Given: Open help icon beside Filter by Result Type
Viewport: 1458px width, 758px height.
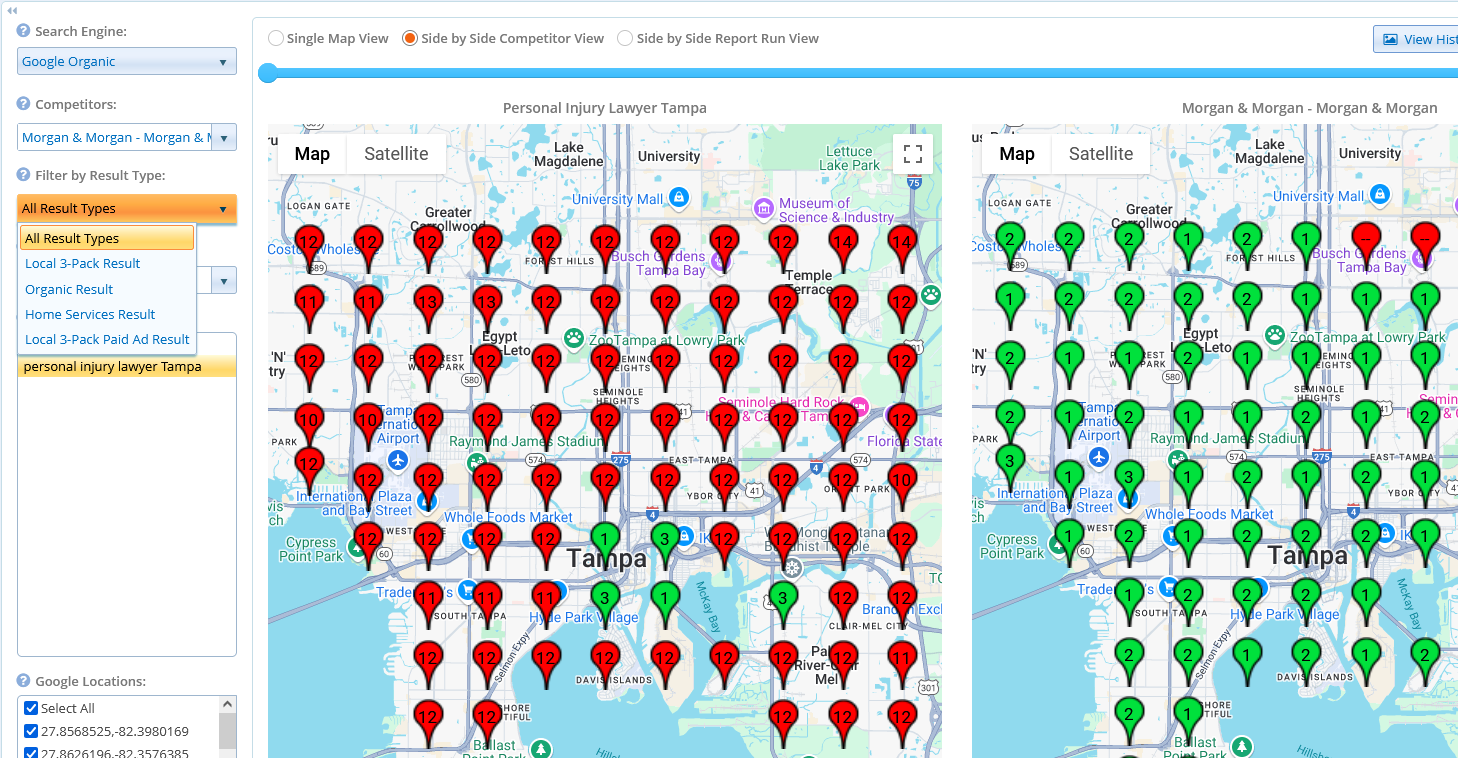Looking at the screenshot, I should click(23, 175).
